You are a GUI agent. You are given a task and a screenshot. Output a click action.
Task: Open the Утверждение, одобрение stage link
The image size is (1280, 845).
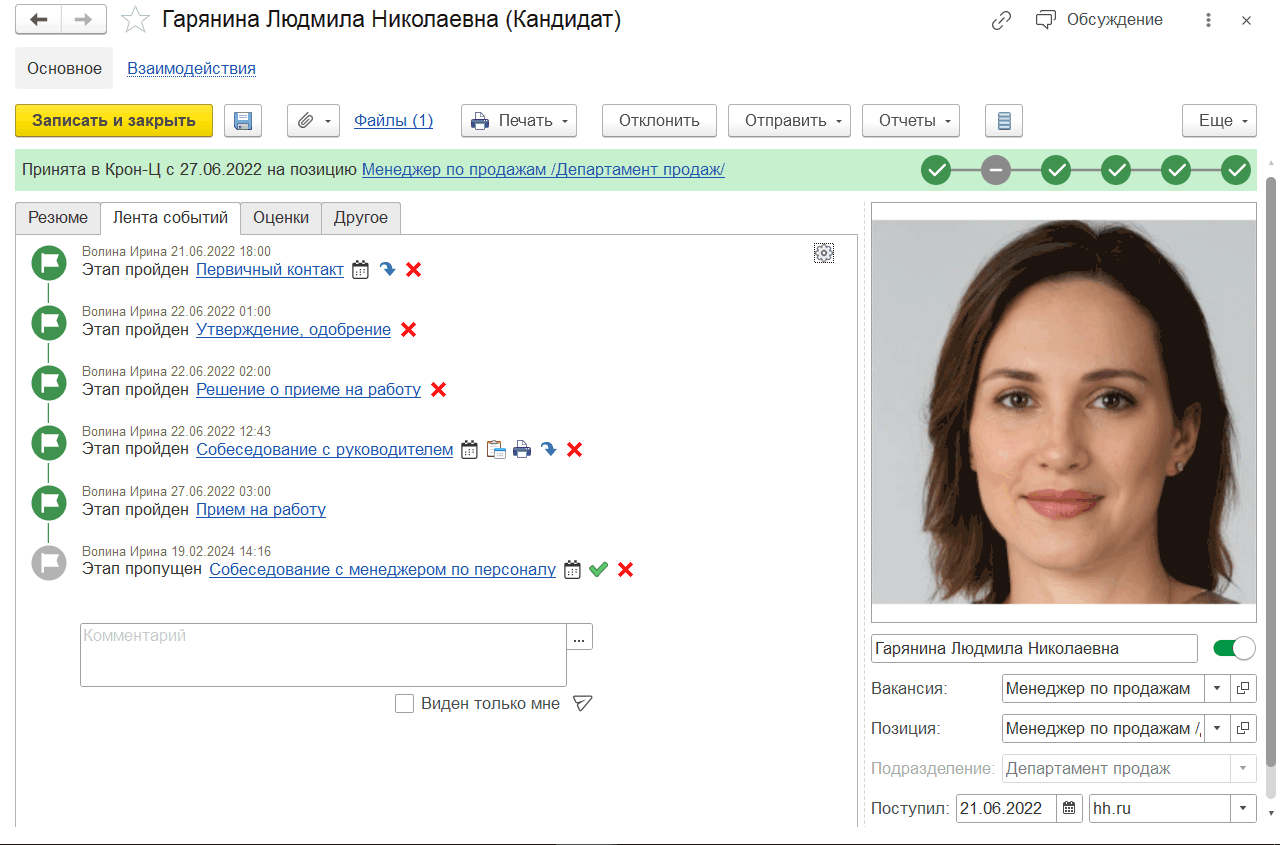pyautogui.click(x=293, y=330)
